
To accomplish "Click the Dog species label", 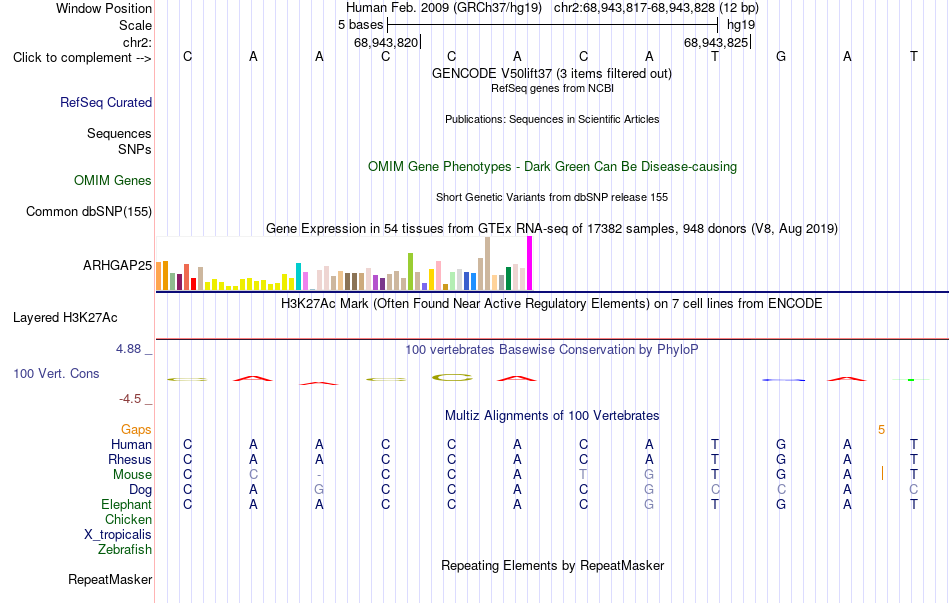I will (141, 490).
